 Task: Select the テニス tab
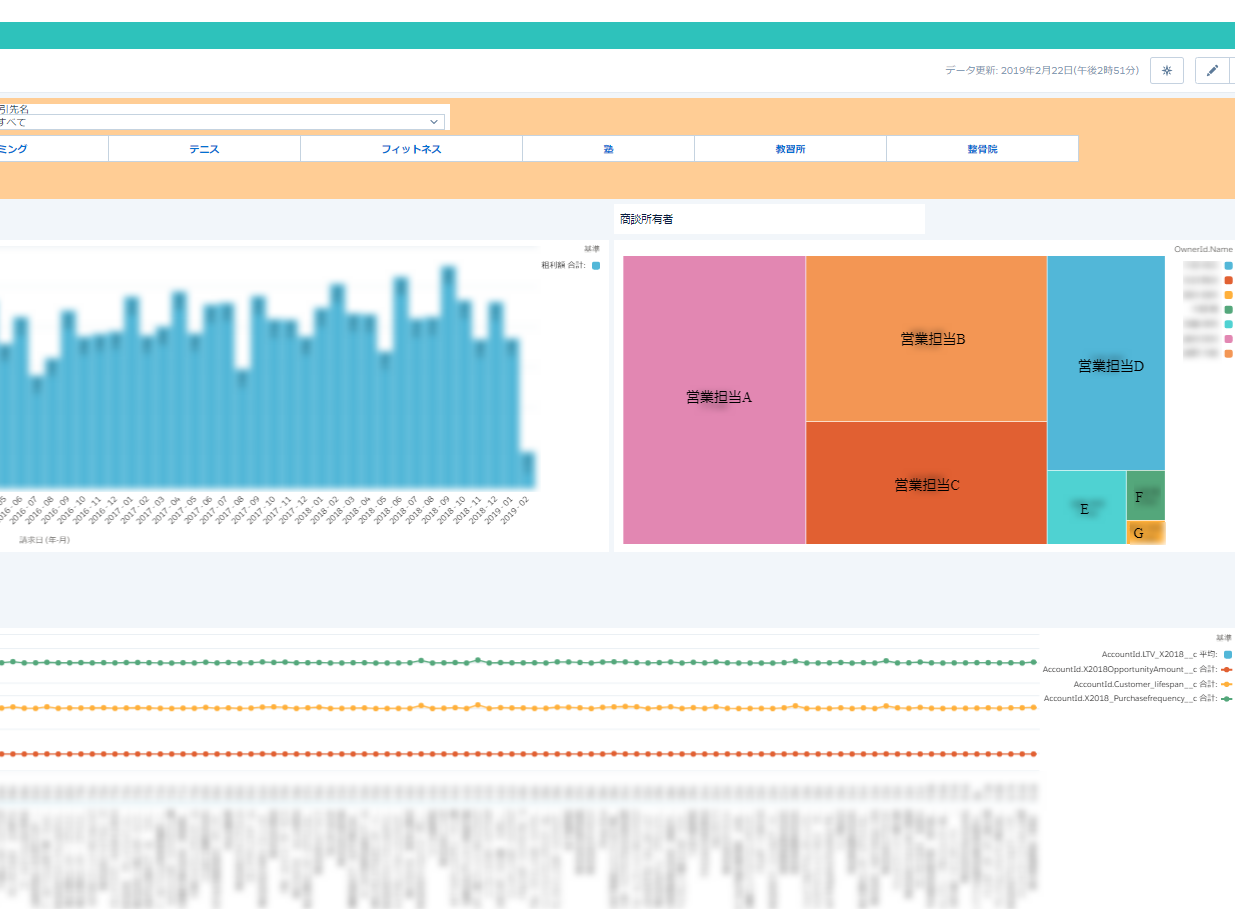click(204, 149)
